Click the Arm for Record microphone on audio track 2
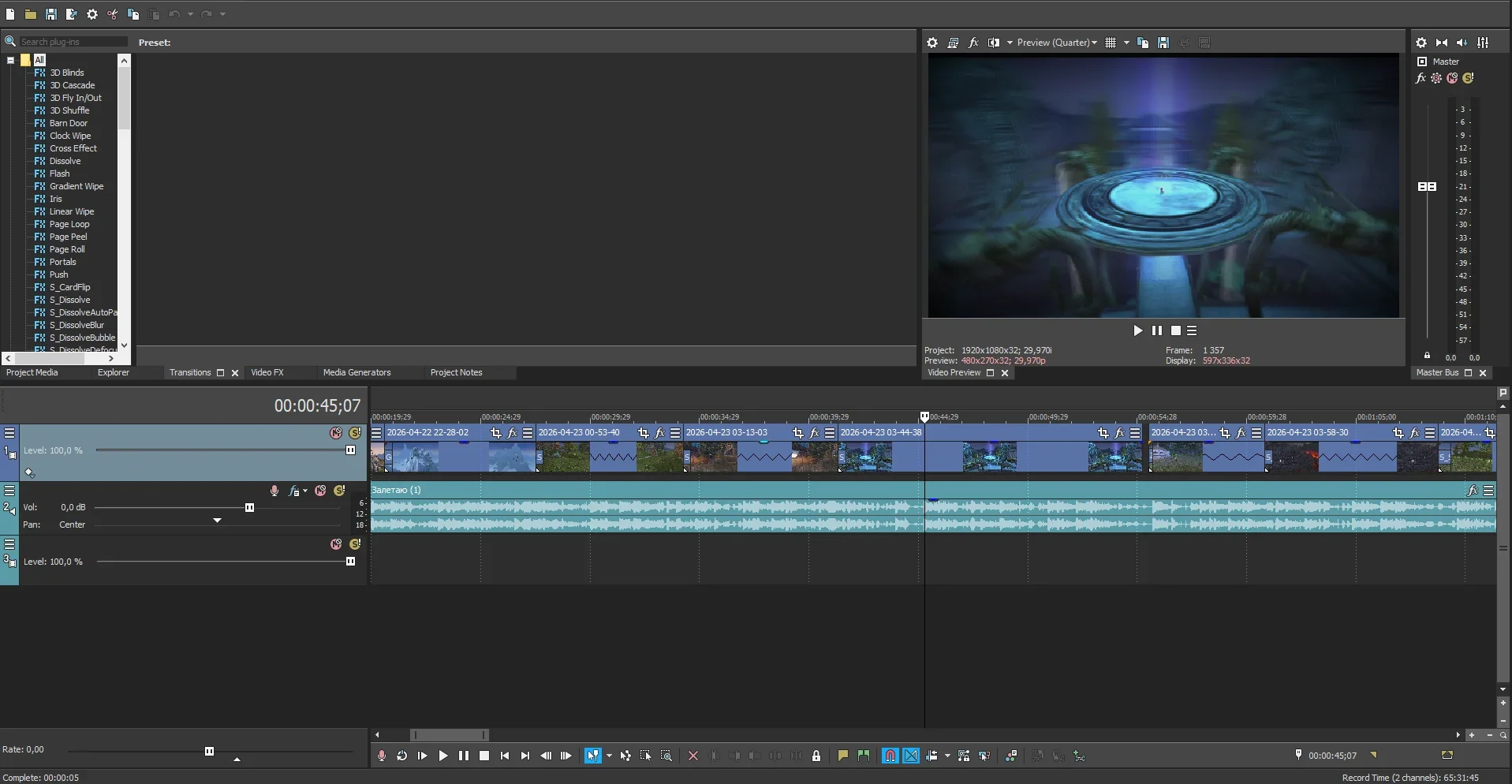 (x=274, y=491)
